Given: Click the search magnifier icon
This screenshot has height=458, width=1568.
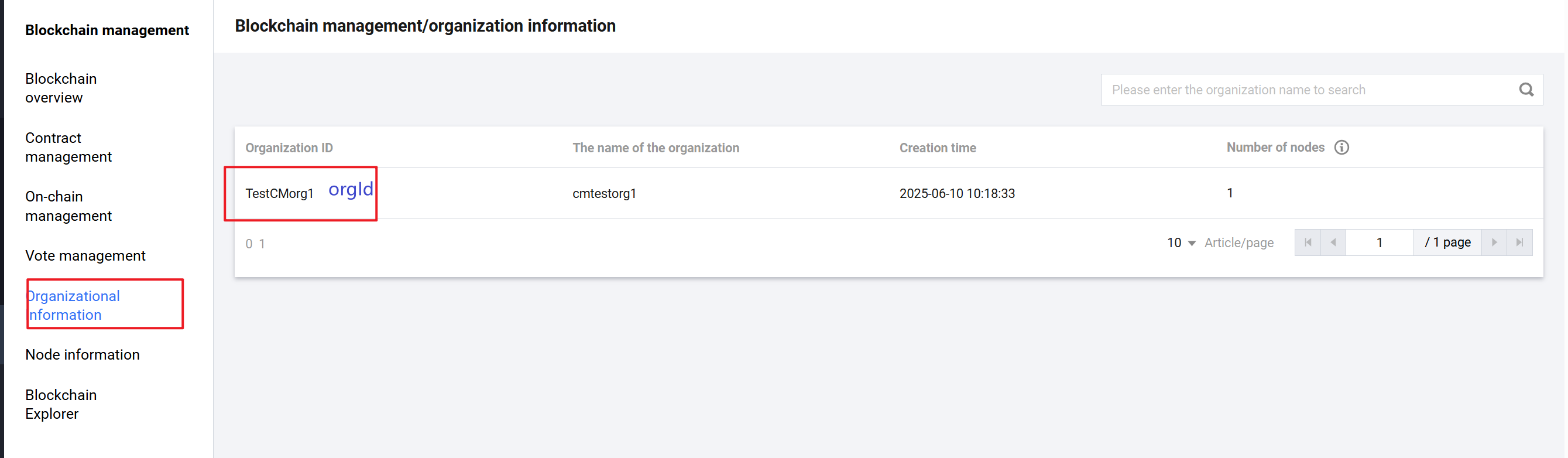Looking at the screenshot, I should [1526, 90].
